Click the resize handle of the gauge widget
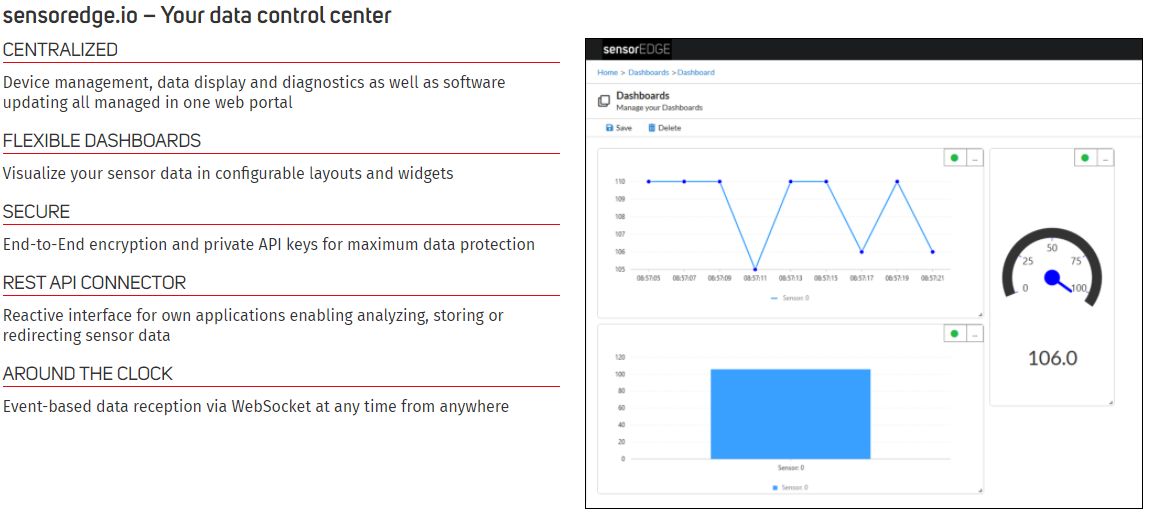Viewport: 1150px width, 518px height. click(x=1110, y=402)
